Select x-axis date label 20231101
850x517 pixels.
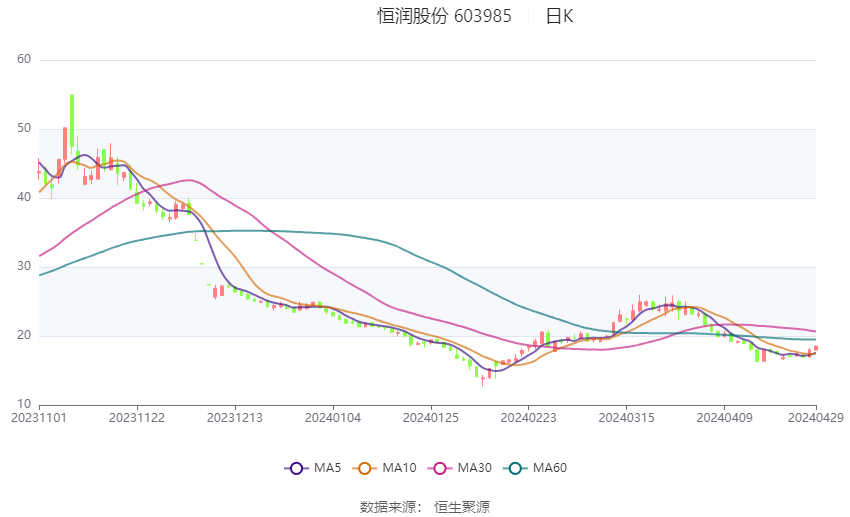click(x=39, y=418)
